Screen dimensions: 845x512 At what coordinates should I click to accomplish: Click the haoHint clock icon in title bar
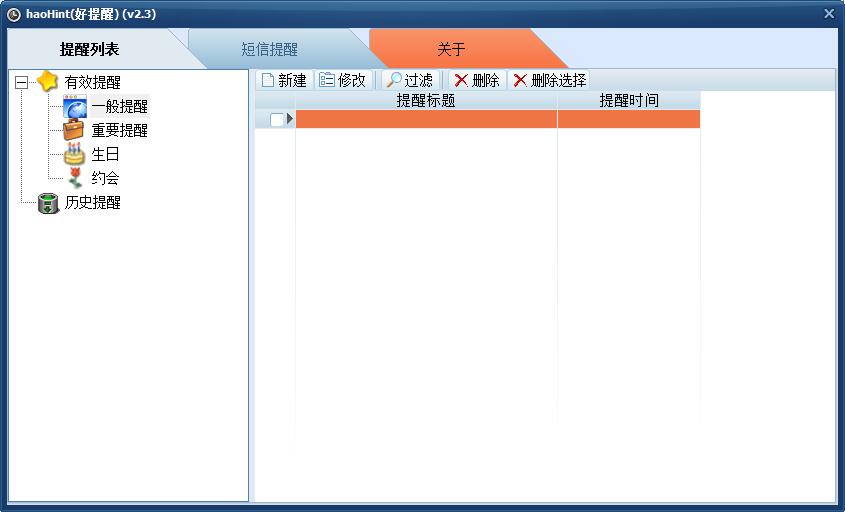click(x=14, y=14)
